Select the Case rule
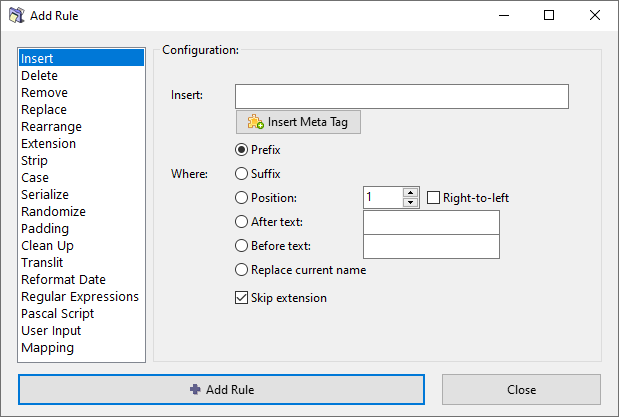This screenshot has height=417, width=619. 81,177
